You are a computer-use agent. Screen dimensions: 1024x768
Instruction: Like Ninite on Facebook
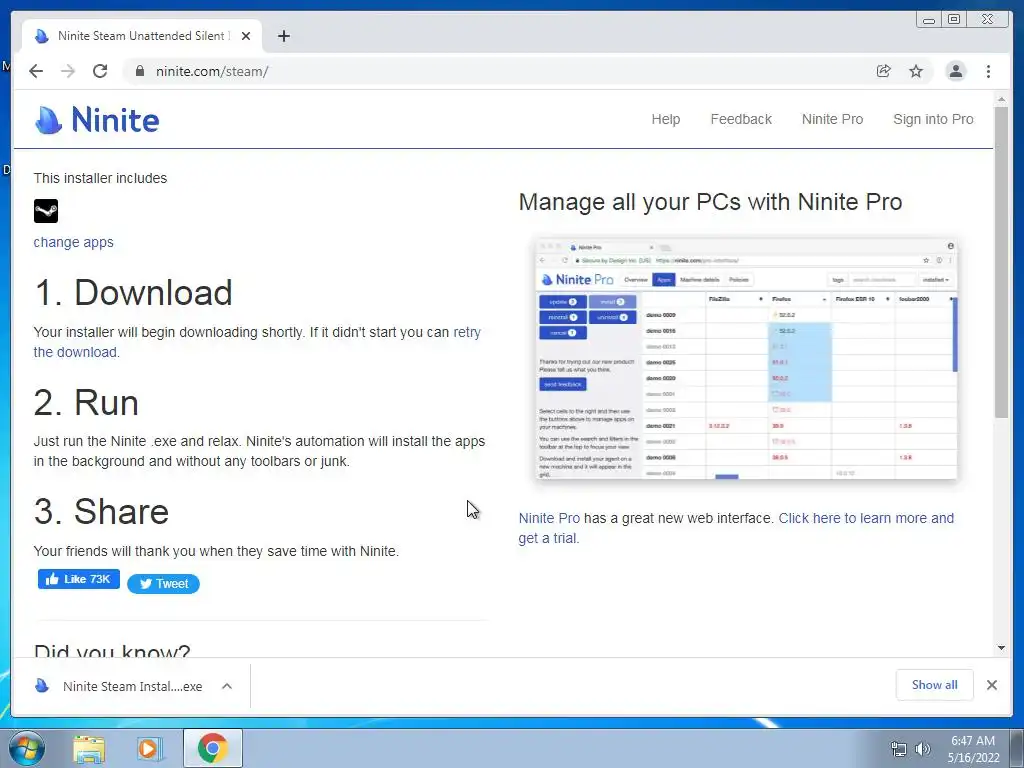(x=78, y=579)
